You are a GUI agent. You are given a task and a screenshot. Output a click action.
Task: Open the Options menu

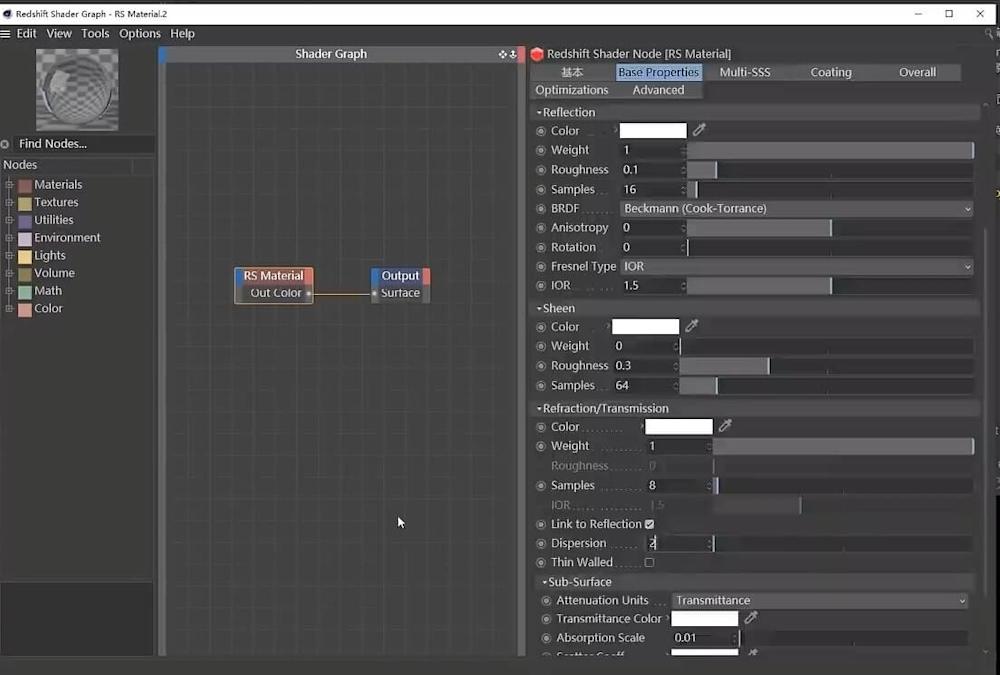[x=140, y=34]
